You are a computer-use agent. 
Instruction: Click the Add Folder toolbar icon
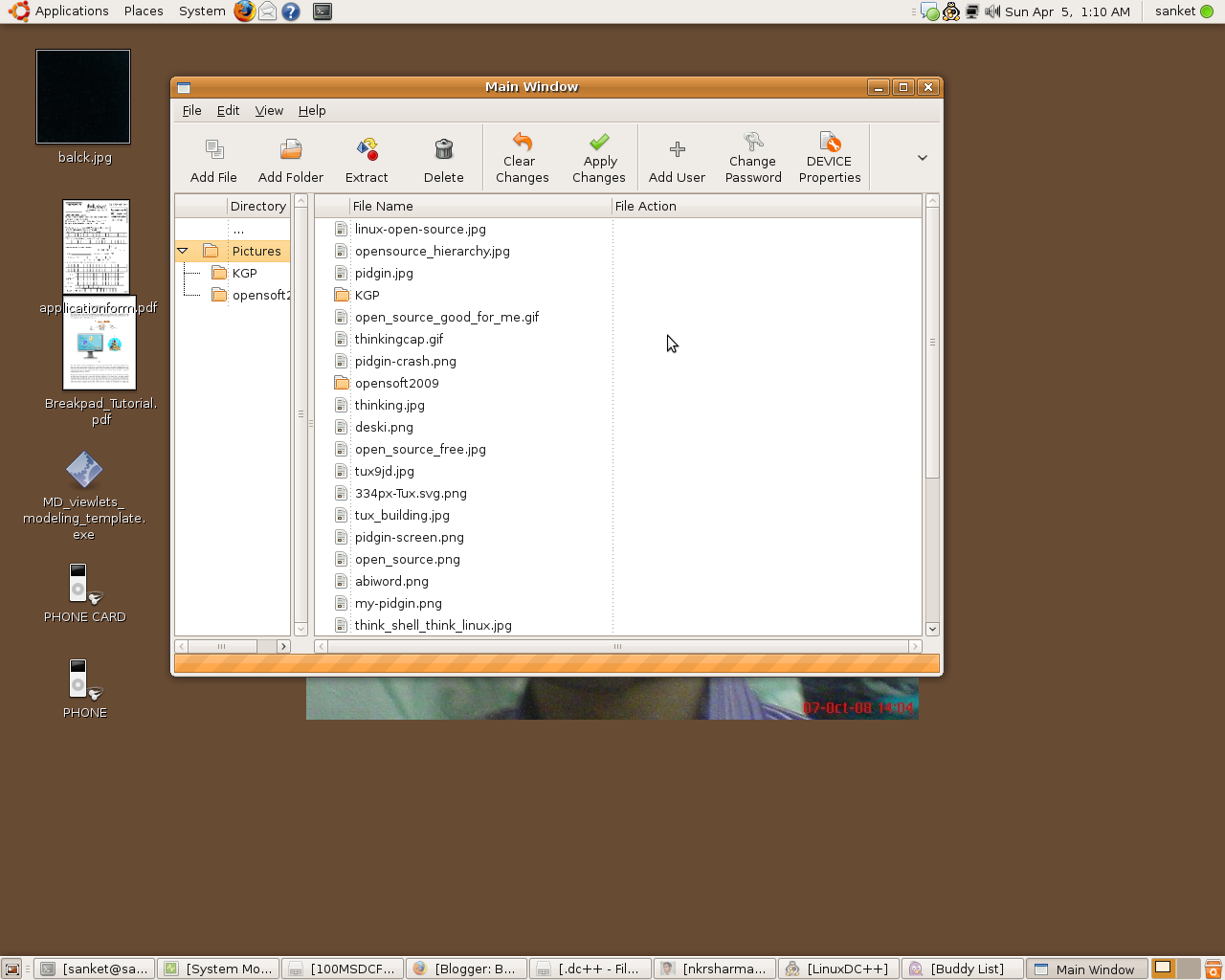click(291, 149)
